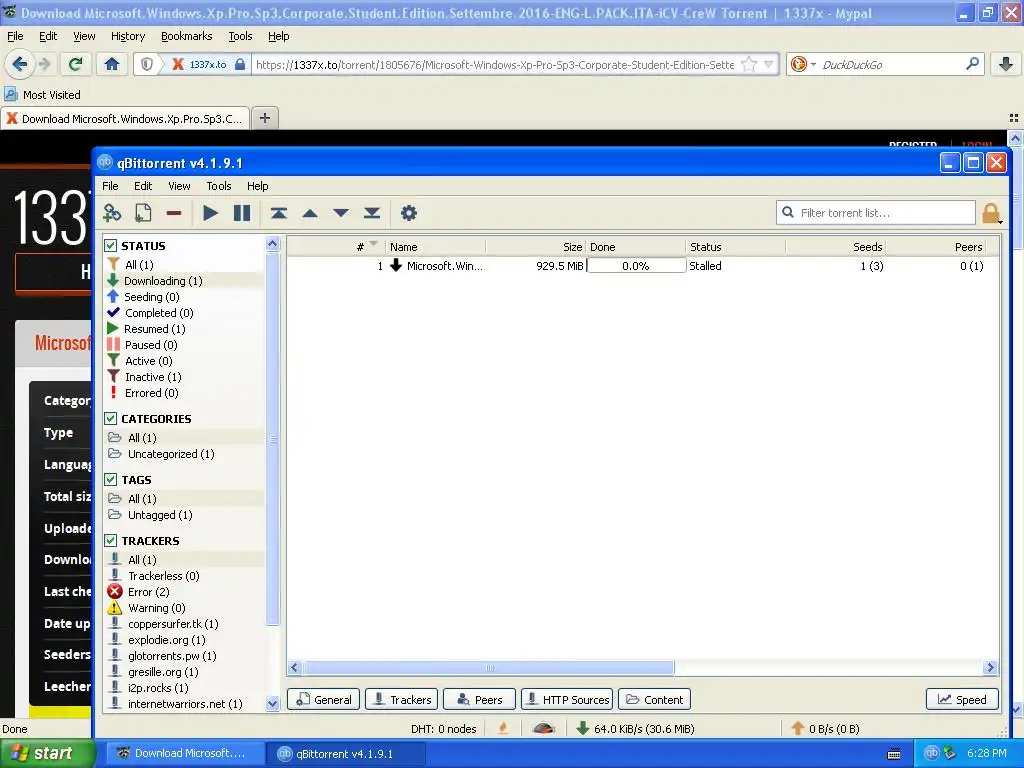Toggle the TAGS filter checkbox
This screenshot has width=1024, height=768.
coord(111,480)
